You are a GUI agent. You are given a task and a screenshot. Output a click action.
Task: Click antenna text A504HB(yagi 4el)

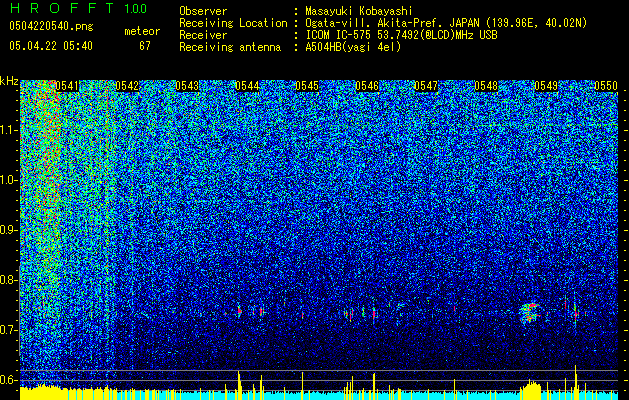coord(353,47)
